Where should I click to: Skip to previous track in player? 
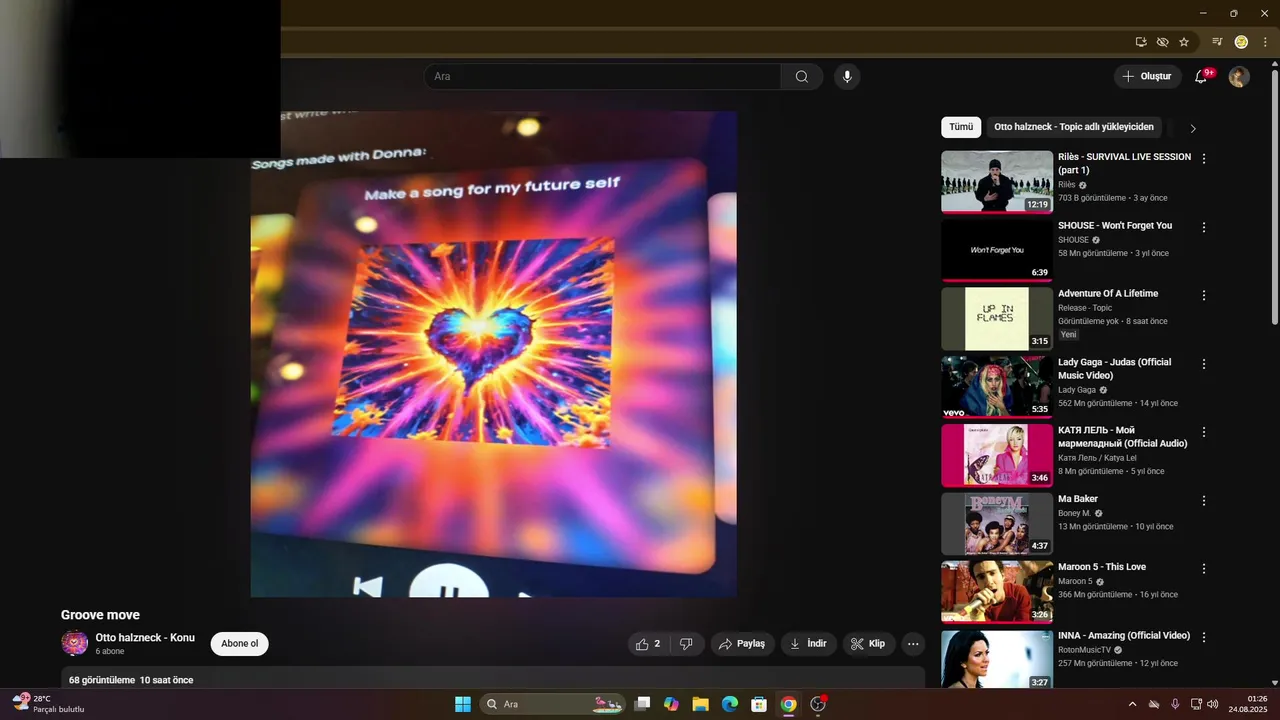pyautogui.click(x=368, y=587)
